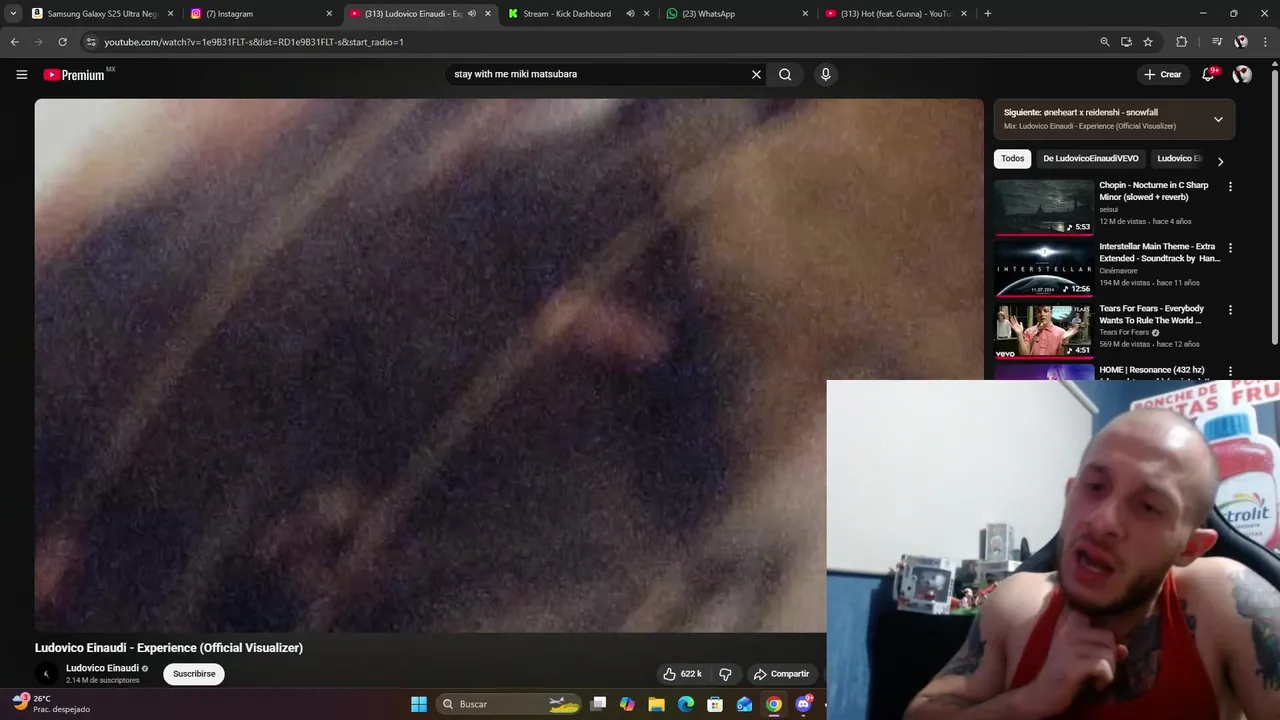Close the WhatsApp tab
The image size is (1280, 720).
pyautogui.click(x=805, y=14)
